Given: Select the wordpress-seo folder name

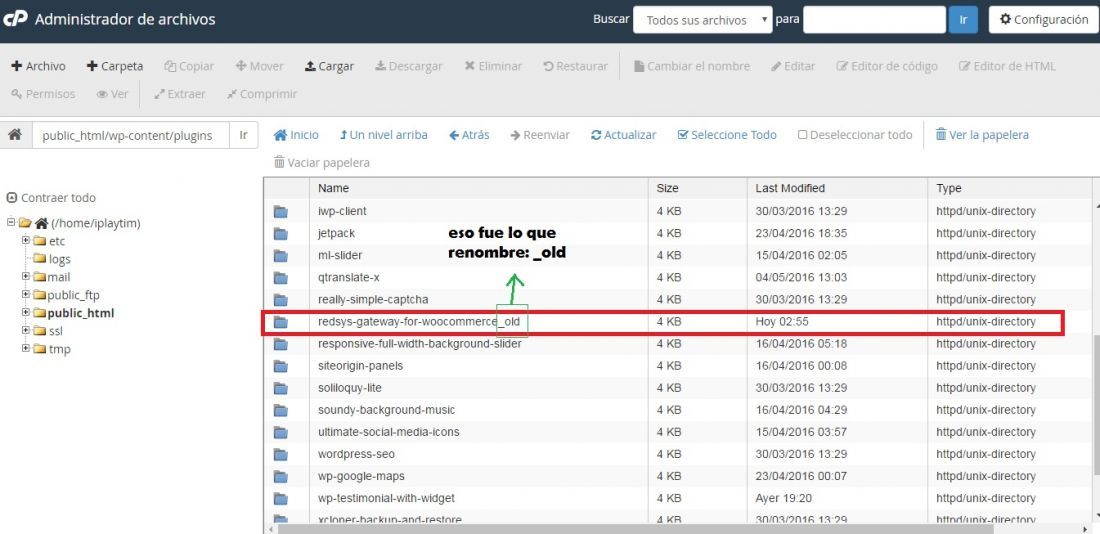Looking at the screenshot, I should tap(356, 454).
